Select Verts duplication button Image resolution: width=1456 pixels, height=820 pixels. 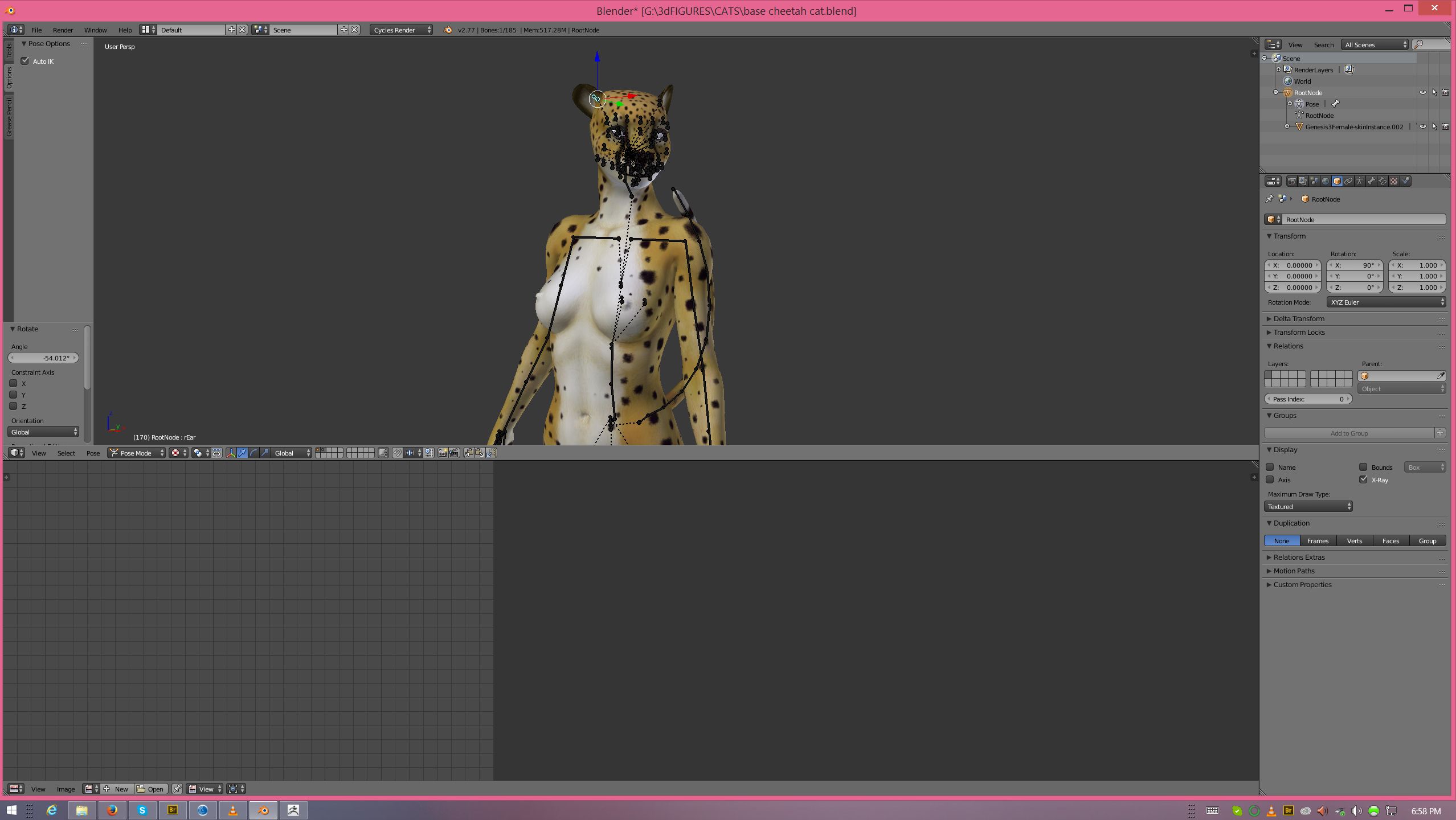tap(1354, 540)
